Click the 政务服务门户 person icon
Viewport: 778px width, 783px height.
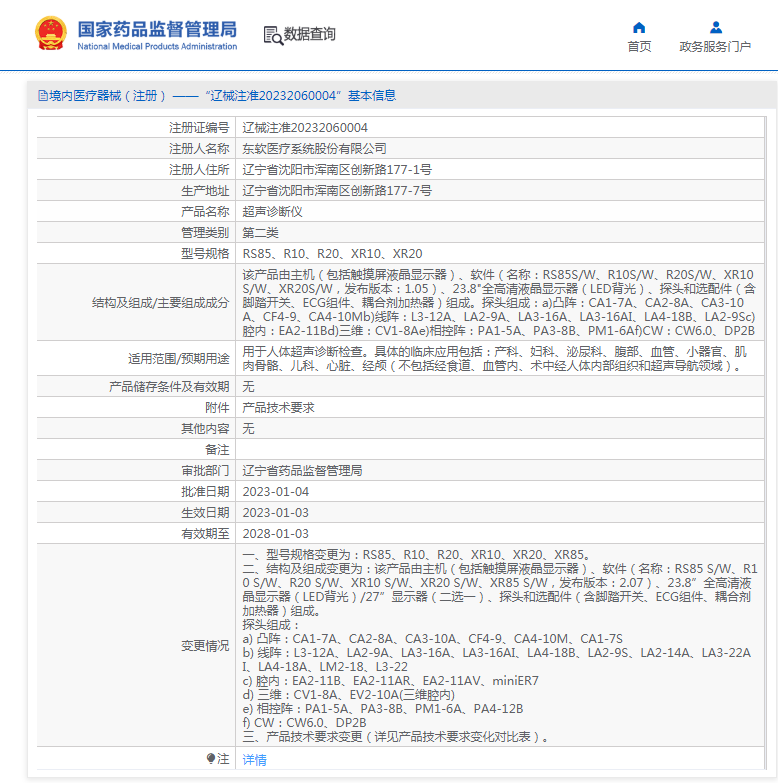[715, 28]
